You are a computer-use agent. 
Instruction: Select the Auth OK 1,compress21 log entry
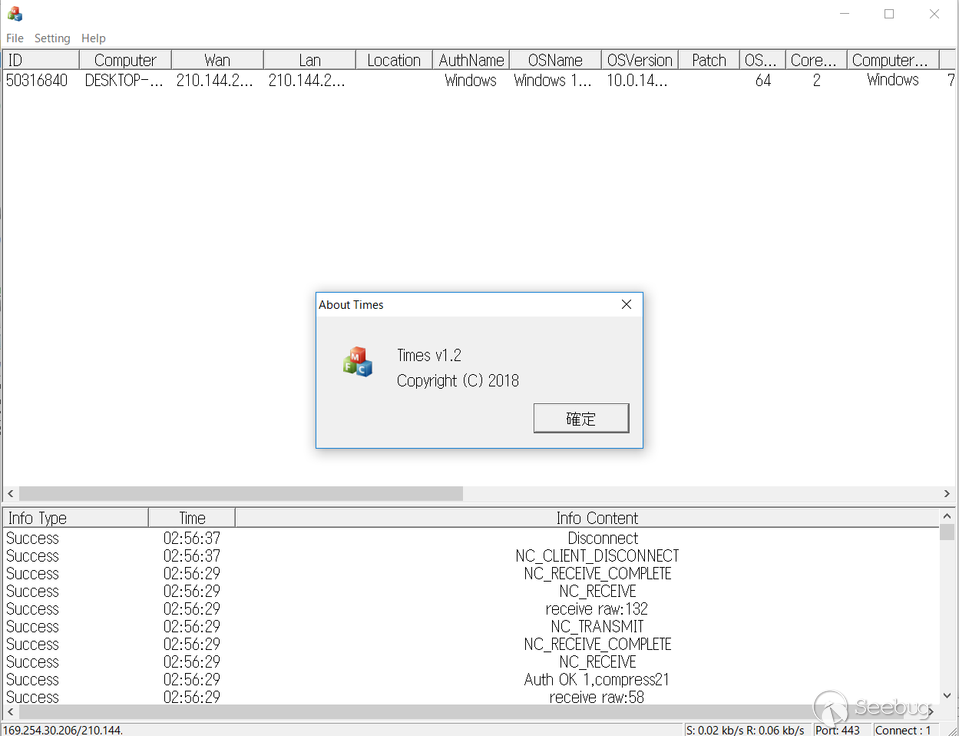pos(471,680)
